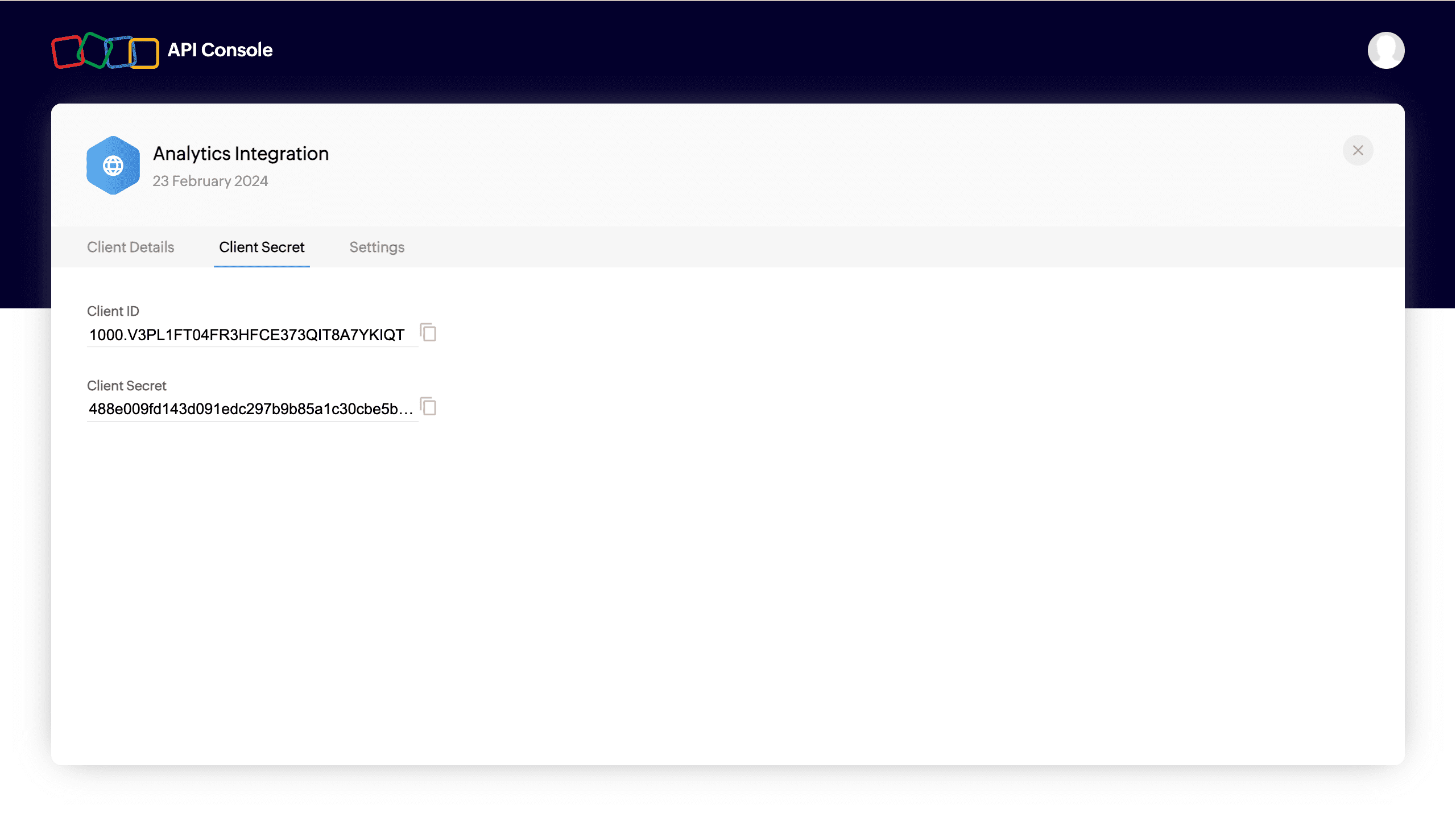Click the Client ID field label

tap(113, 311)
